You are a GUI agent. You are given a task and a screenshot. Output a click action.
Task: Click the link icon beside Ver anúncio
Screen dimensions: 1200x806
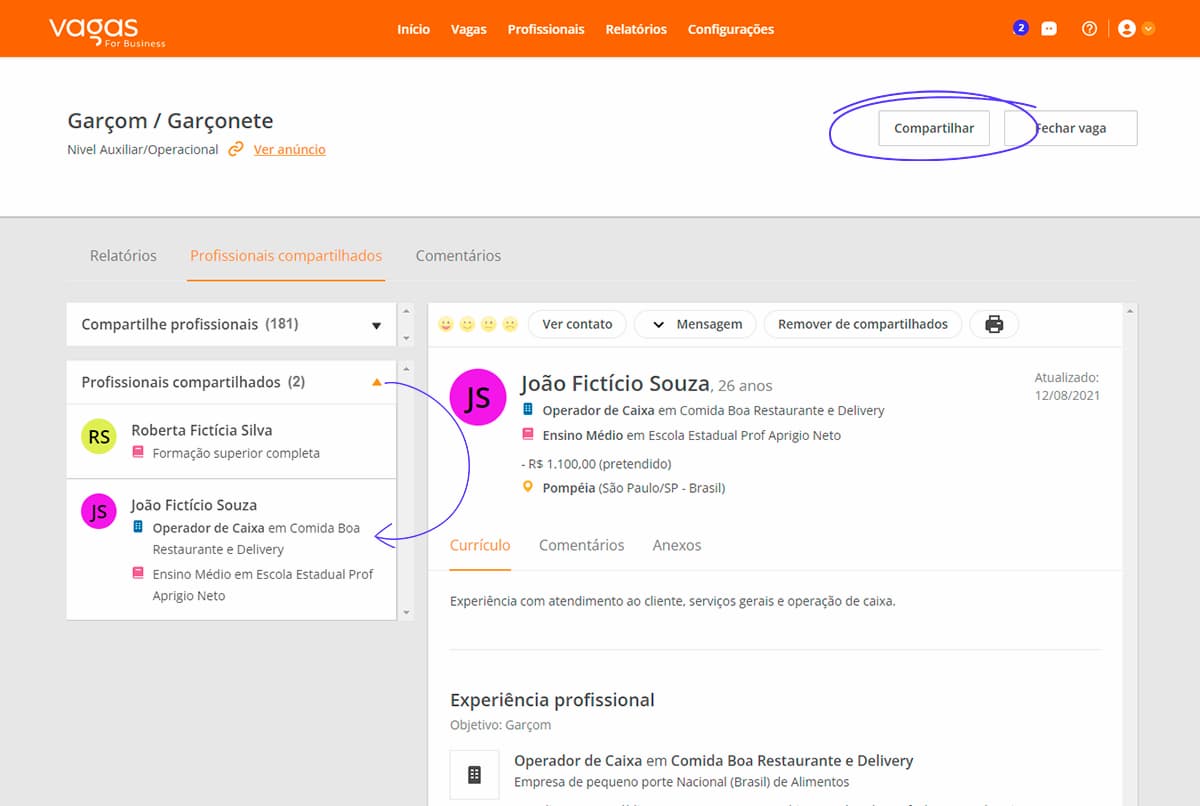236,149
